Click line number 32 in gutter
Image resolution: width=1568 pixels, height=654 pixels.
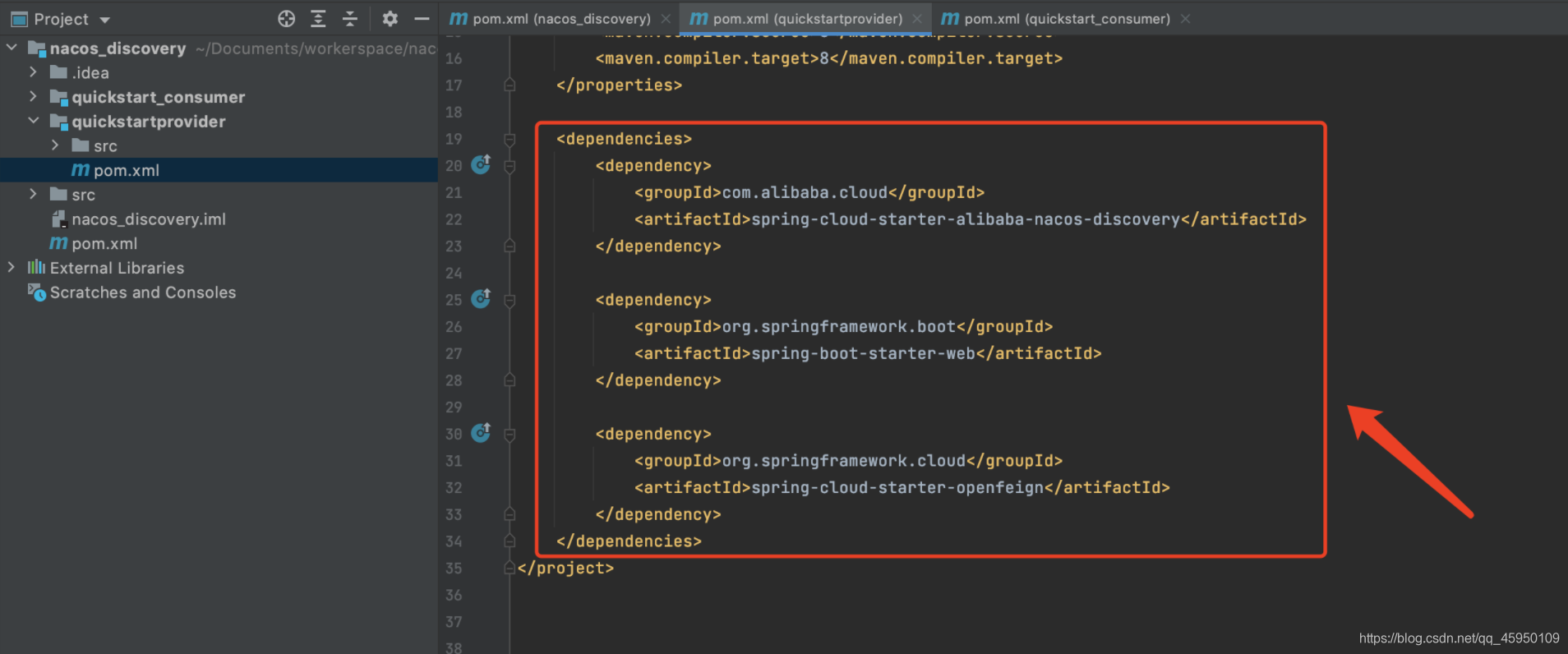(454, 487)
